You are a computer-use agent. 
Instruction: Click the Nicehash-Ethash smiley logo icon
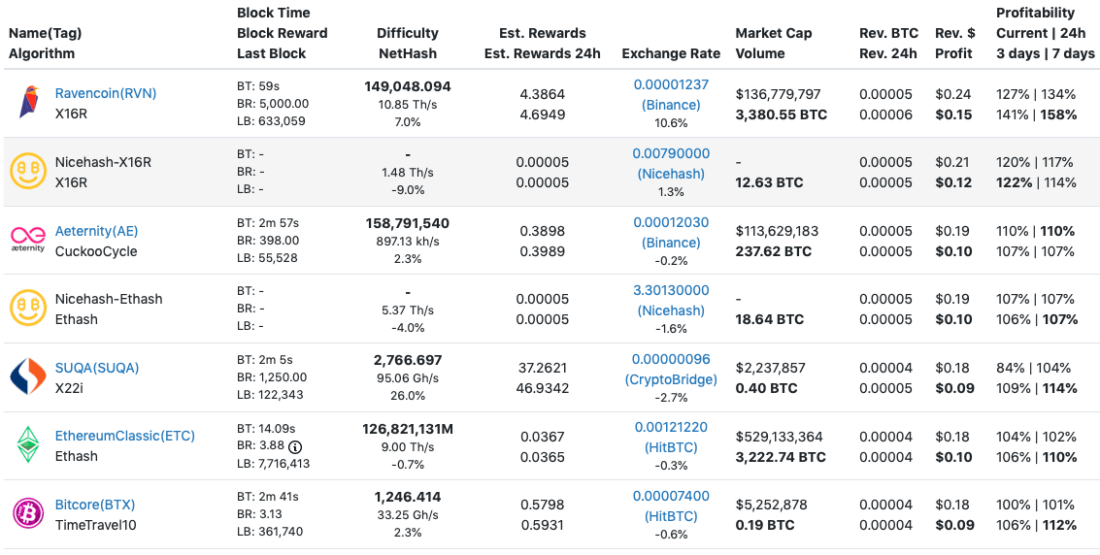[28, 308]
